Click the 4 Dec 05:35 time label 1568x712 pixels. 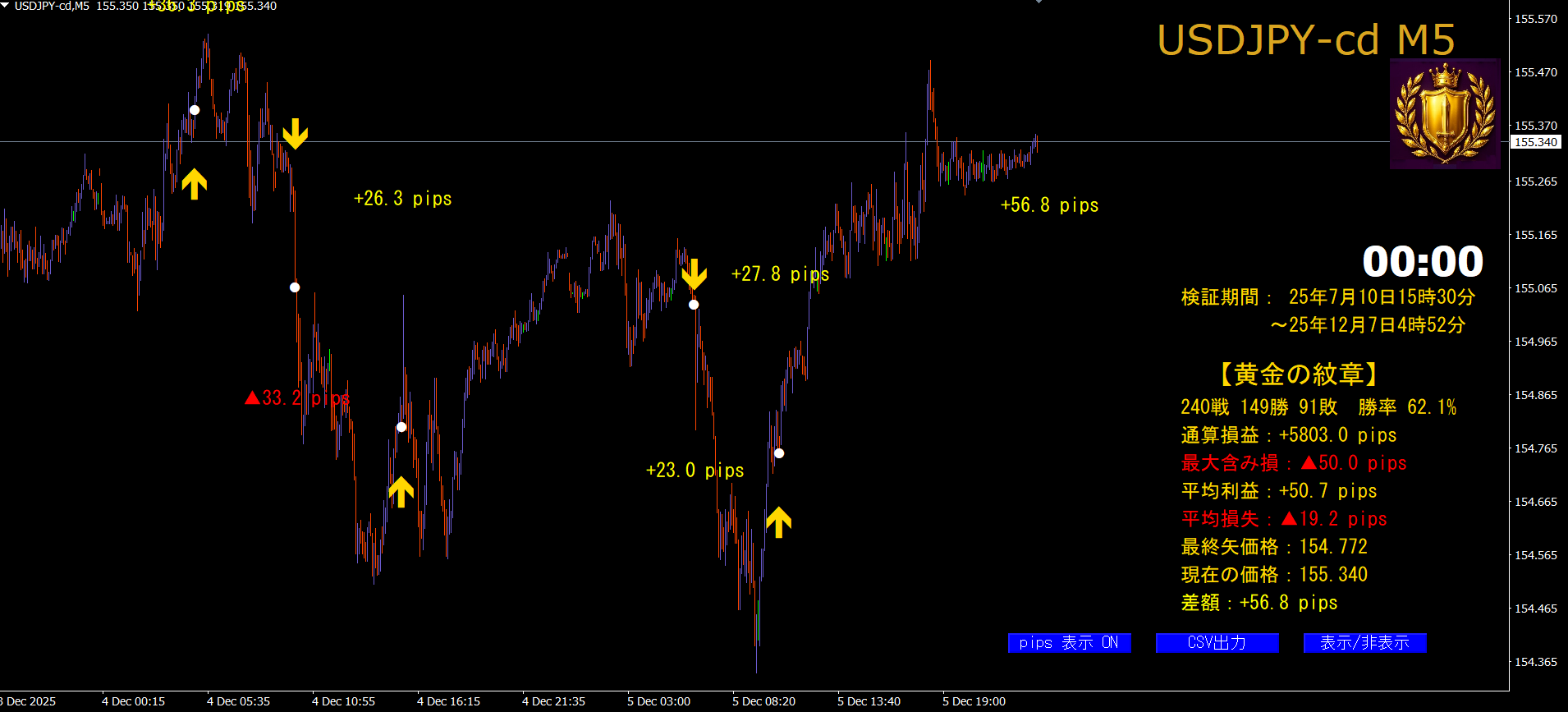(x=238, y=701)
